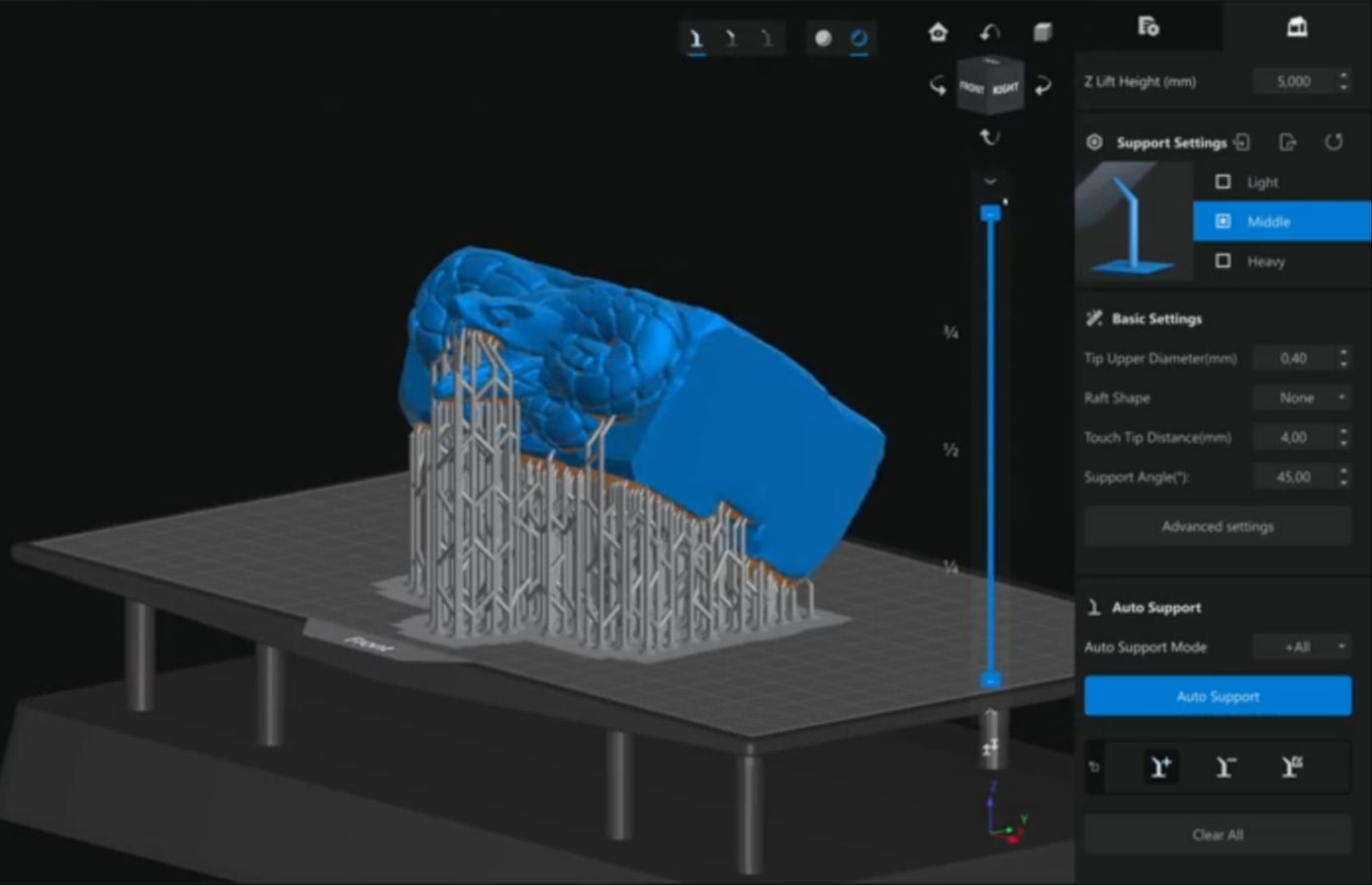Increase Z Lift Height with up arrow
The height and width of the screenshot is (885, 1372).
tap(1343, 76)
